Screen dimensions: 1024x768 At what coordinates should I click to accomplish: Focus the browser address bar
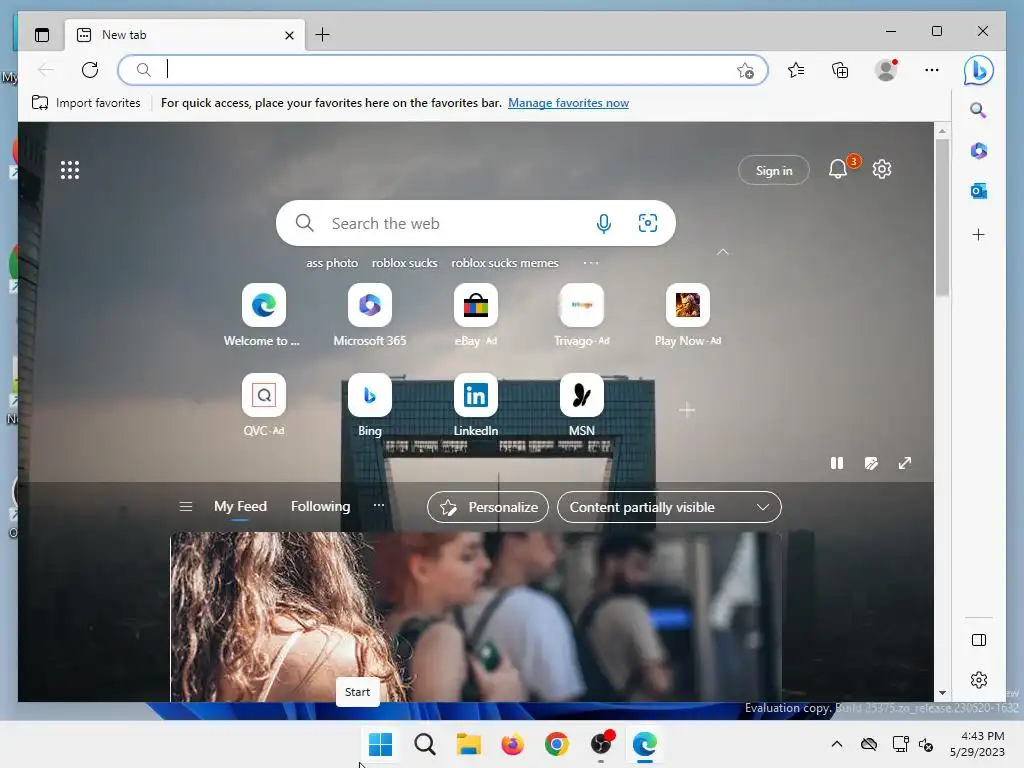point(443,70)
